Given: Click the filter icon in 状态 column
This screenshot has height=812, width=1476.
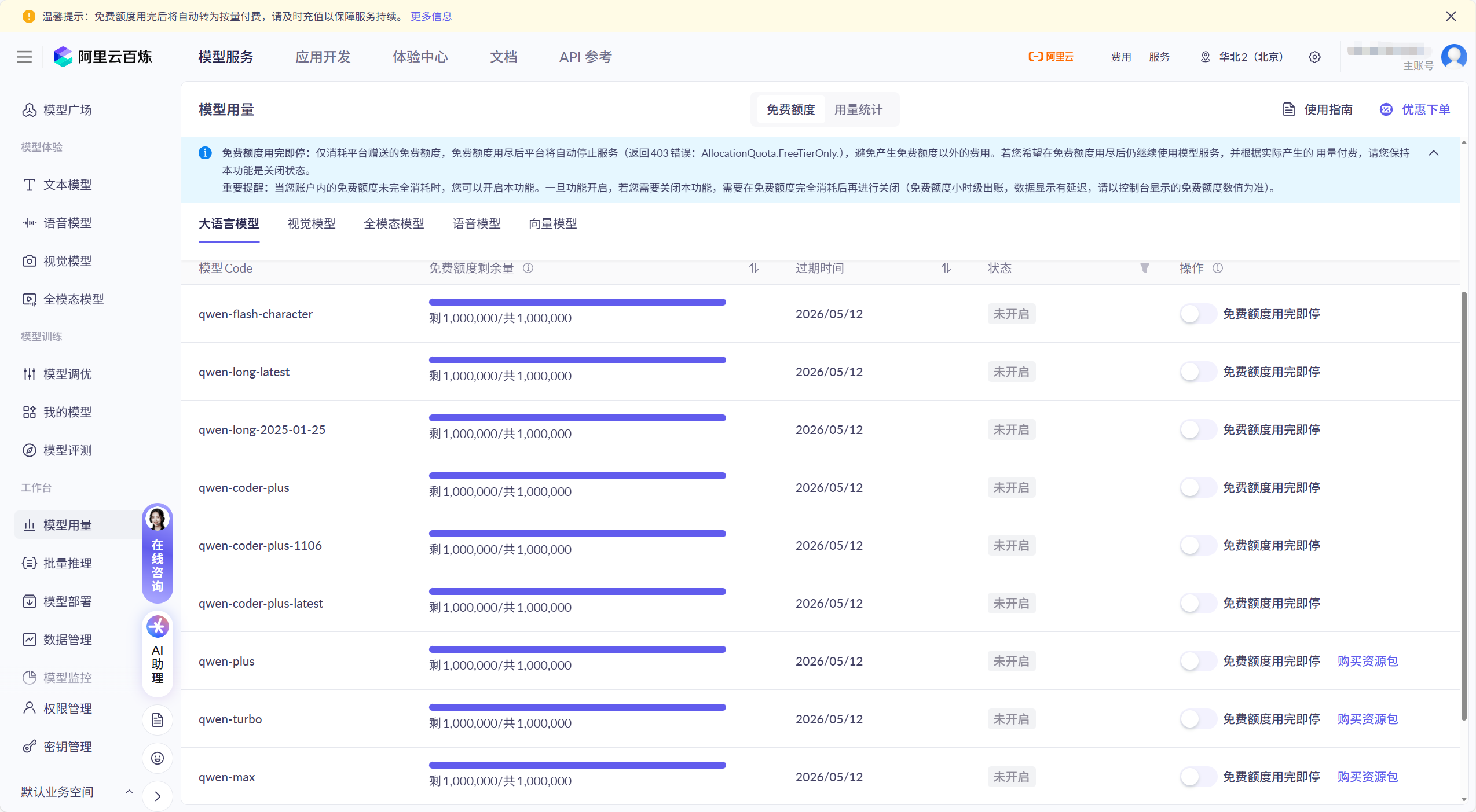Looking at the screenshot, I should (1144, 268).
